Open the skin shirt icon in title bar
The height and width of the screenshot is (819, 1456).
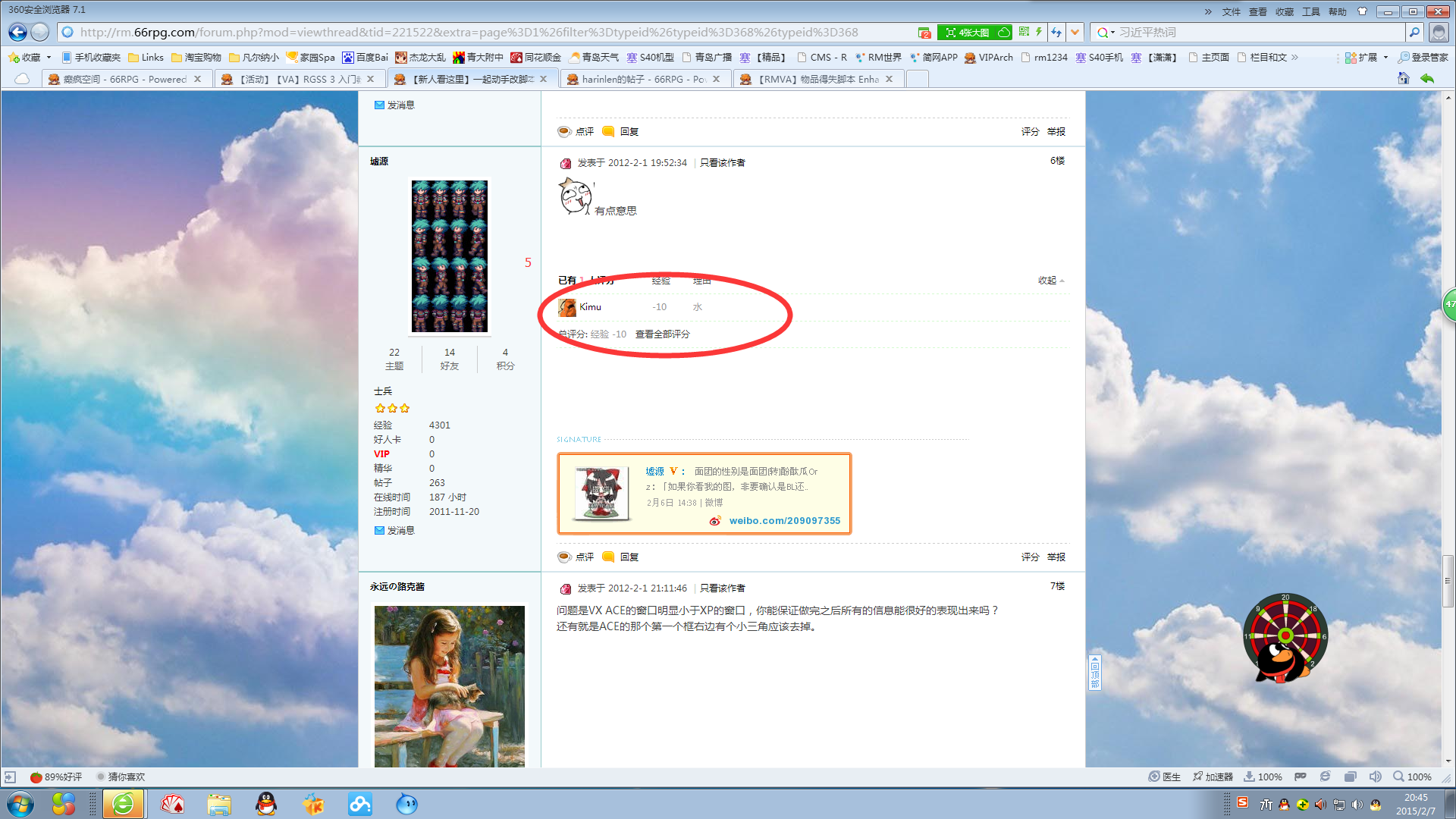(x=1363, y=11)
